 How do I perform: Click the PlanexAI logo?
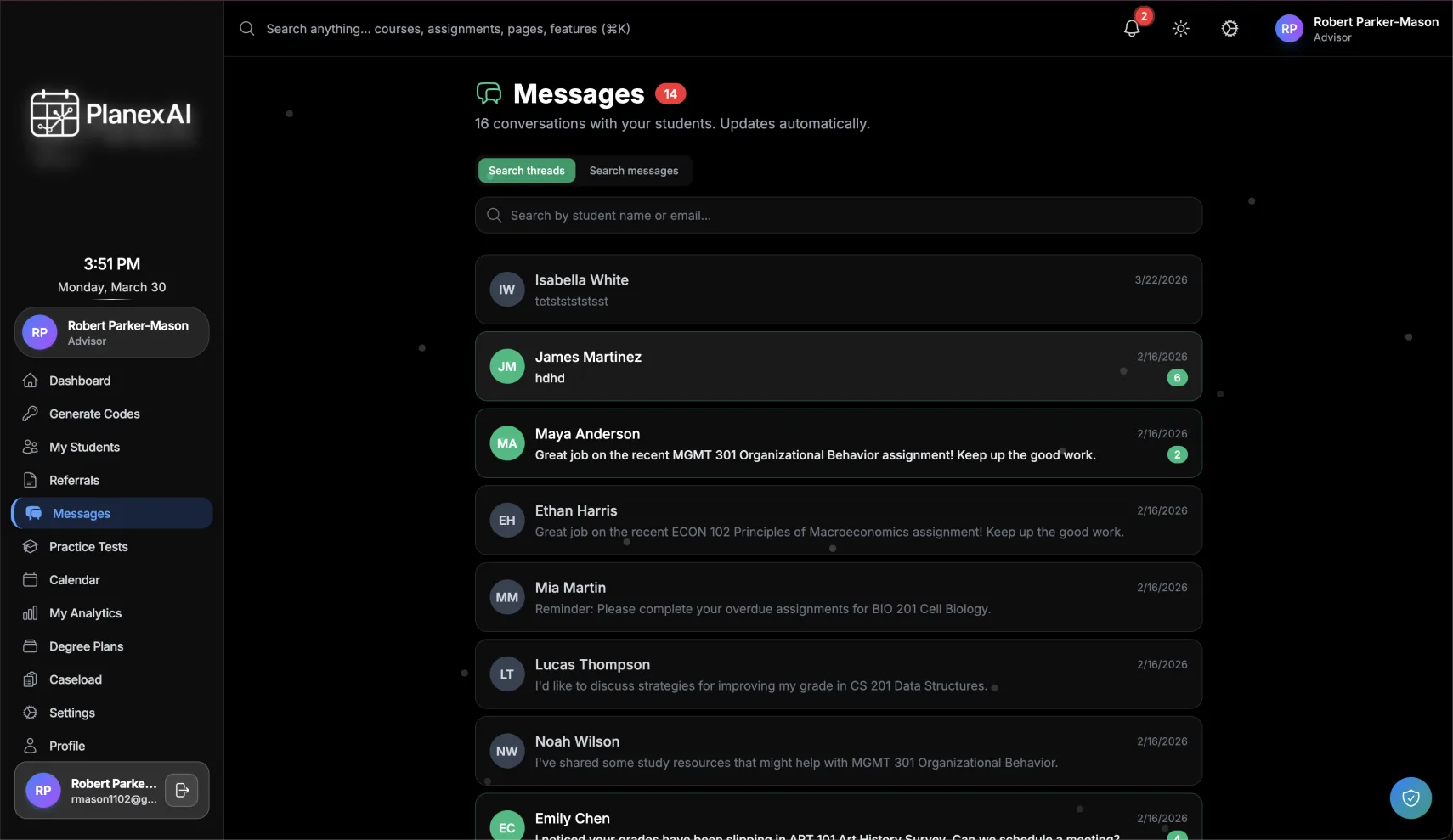[x=110, y=114]
